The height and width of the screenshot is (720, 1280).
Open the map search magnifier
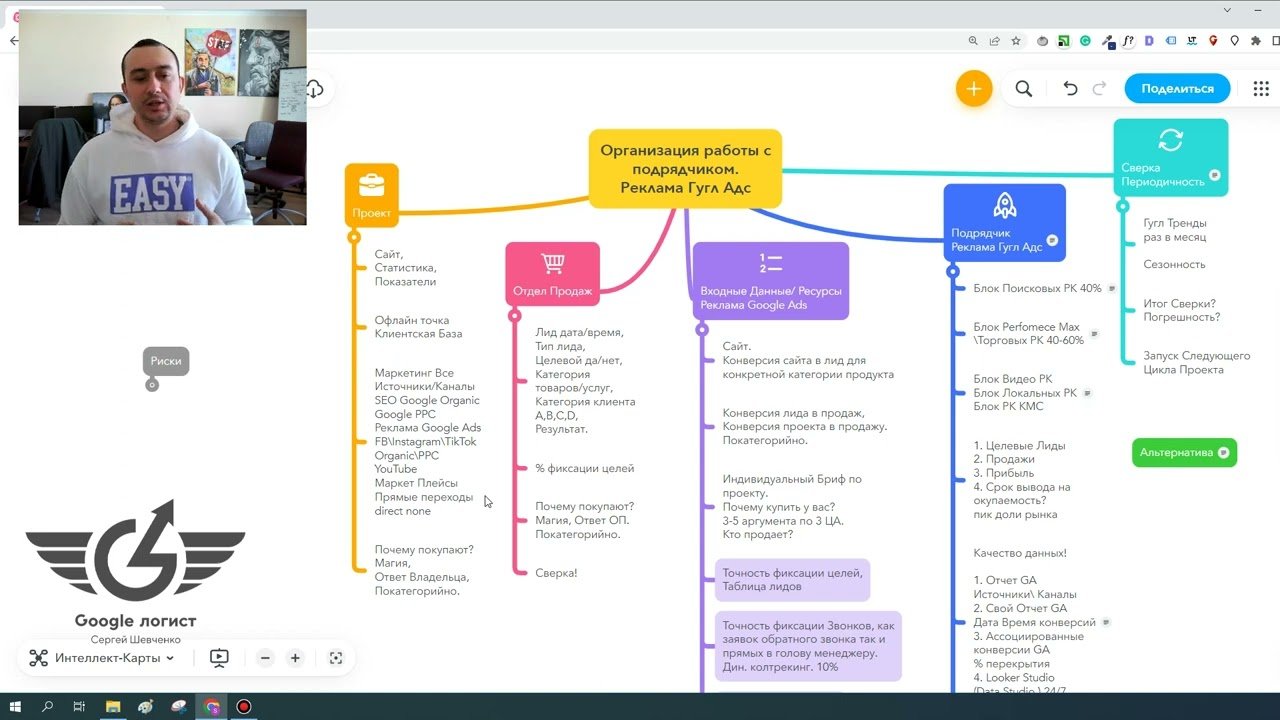pyautogui.click(x=1023, y=89)
